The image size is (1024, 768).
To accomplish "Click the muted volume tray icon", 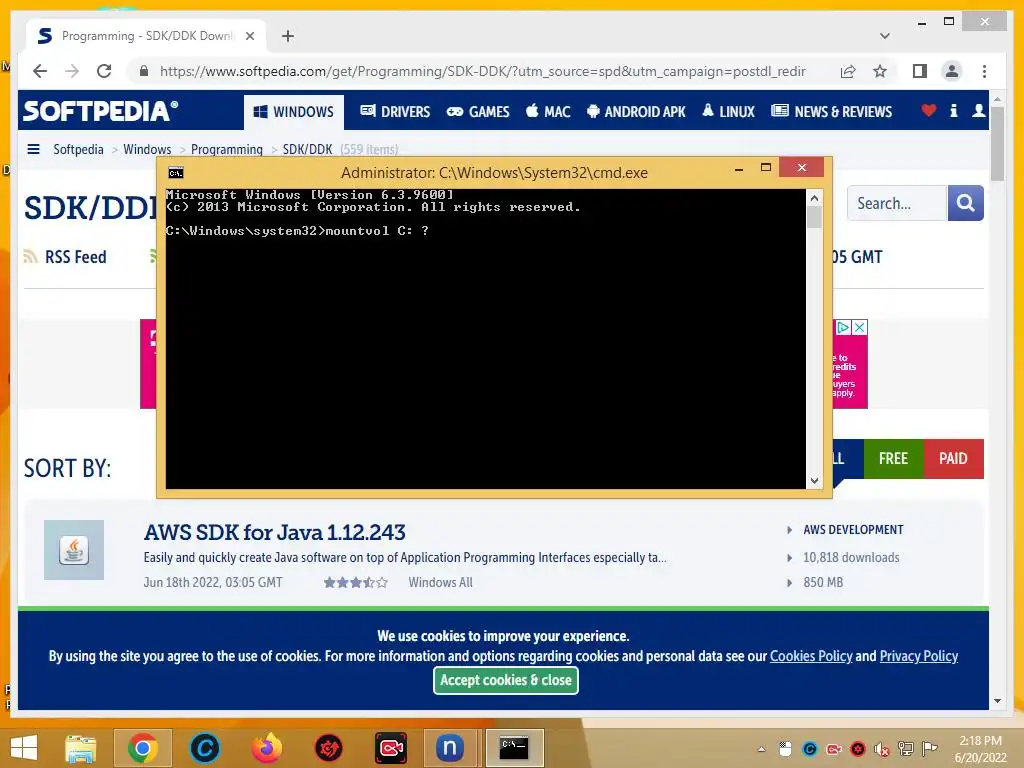I will 882,749.
